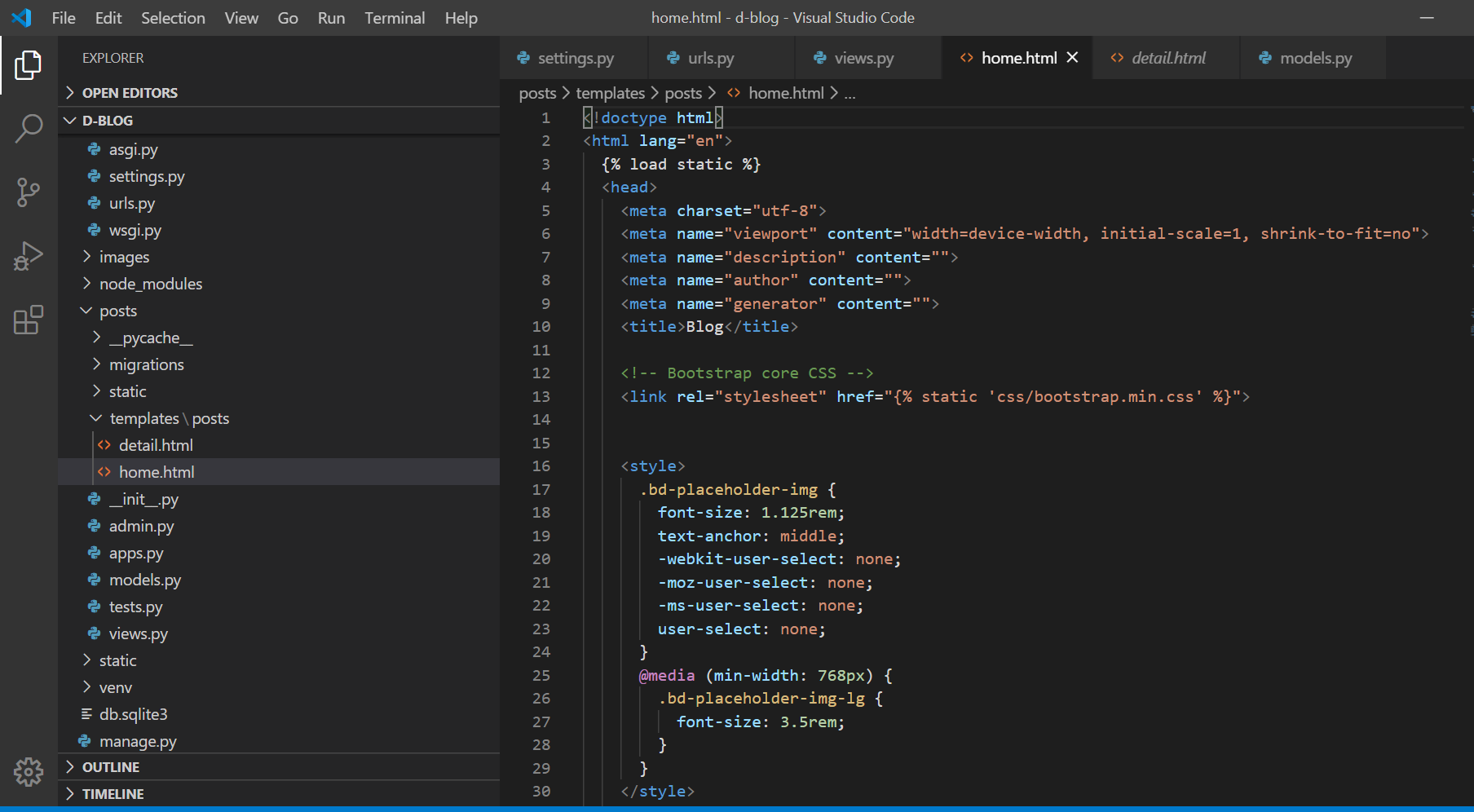The height and width of the screenshot is (812, 1474).
Task: Expand the OPEN EDITORS section
Action: [70, 92]
